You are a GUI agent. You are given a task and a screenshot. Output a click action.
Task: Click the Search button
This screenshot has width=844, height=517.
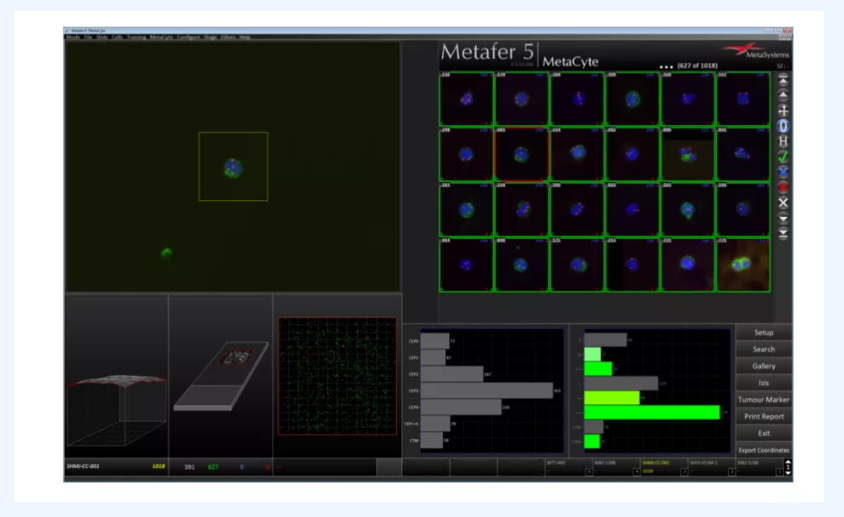763,349
